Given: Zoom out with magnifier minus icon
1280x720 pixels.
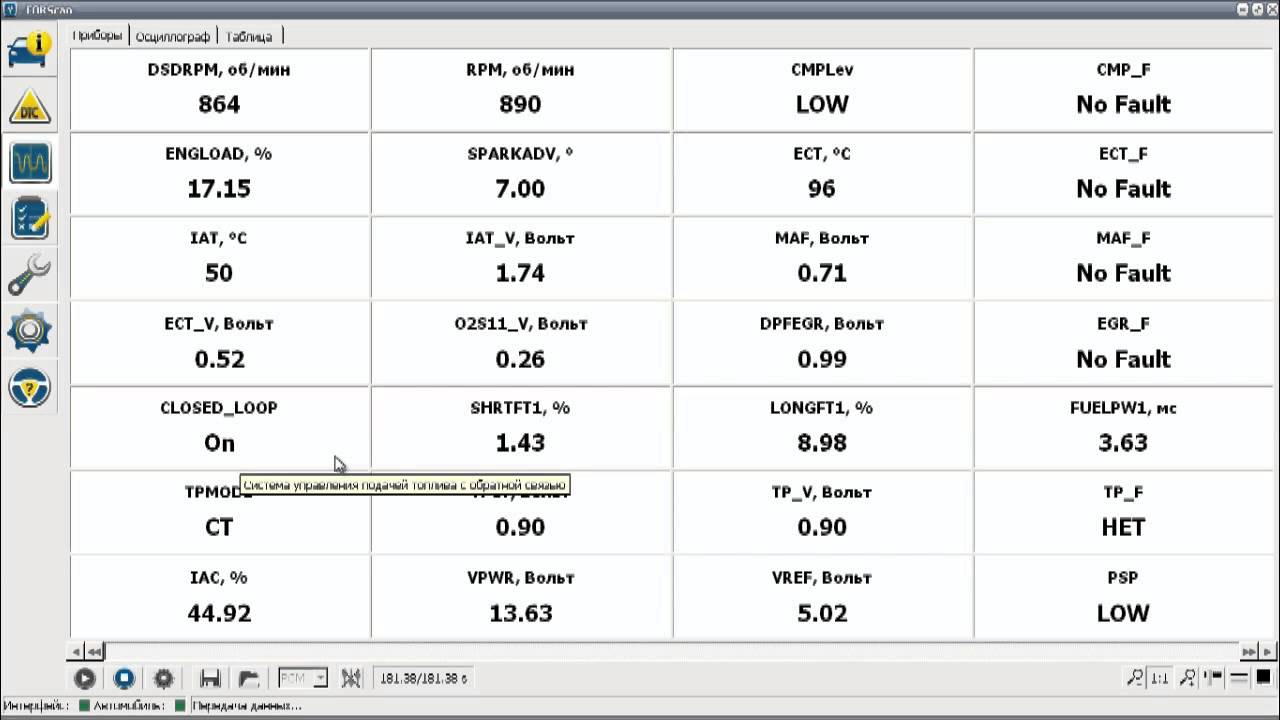Looking at the screenshot, I should [x=1135, y=678].
